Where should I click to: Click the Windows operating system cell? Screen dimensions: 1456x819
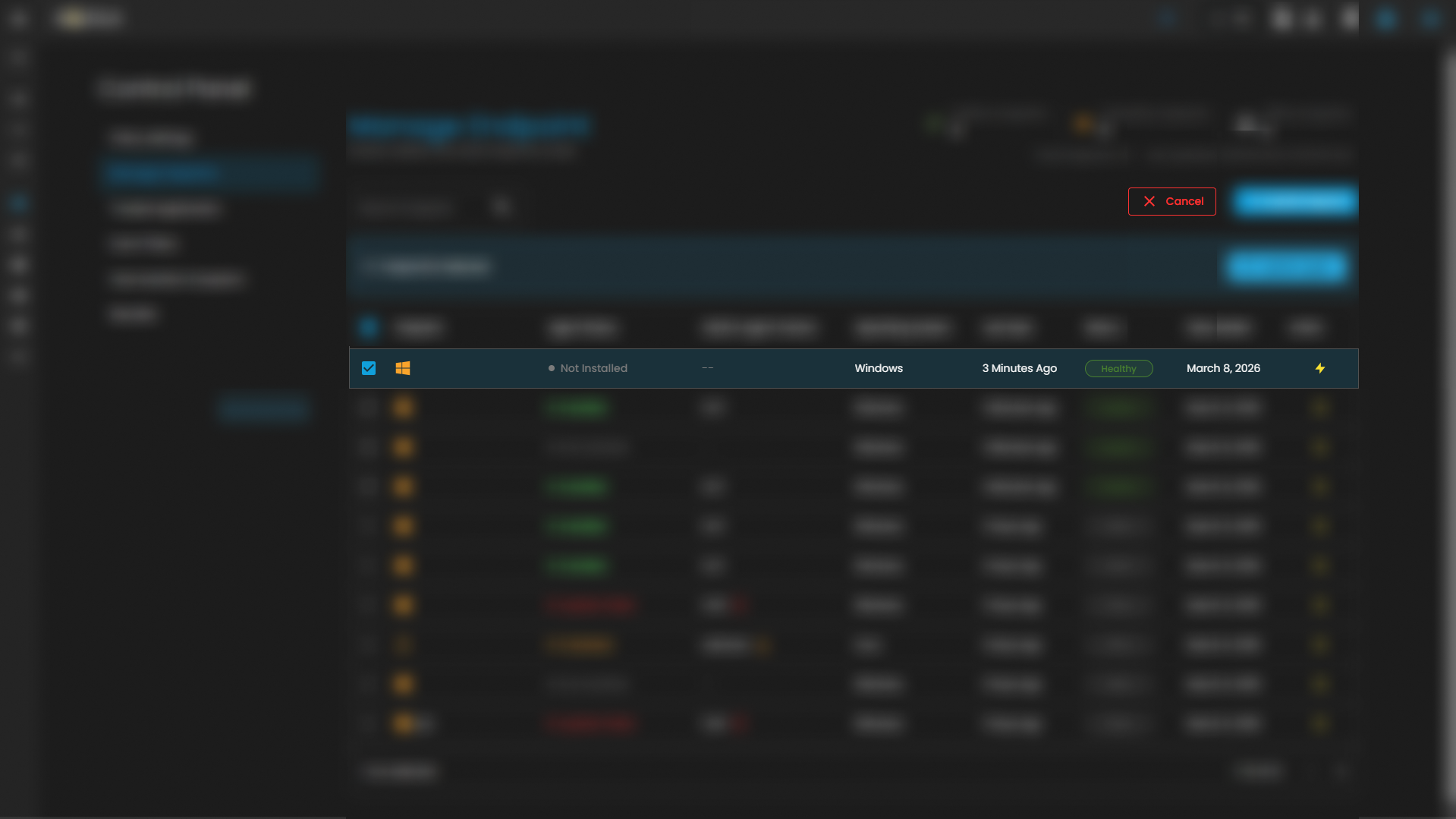pyautogui.click(x=879, y=368)
